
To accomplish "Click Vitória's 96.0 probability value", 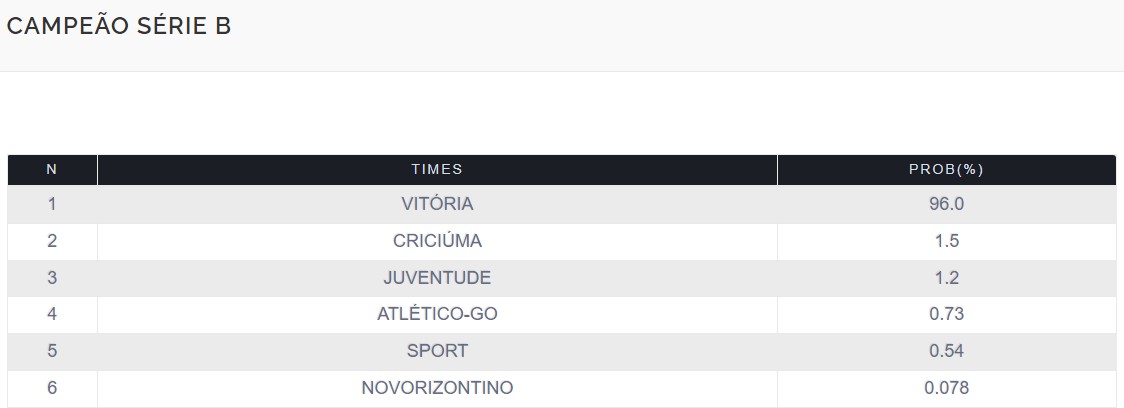I will point(946,204).
